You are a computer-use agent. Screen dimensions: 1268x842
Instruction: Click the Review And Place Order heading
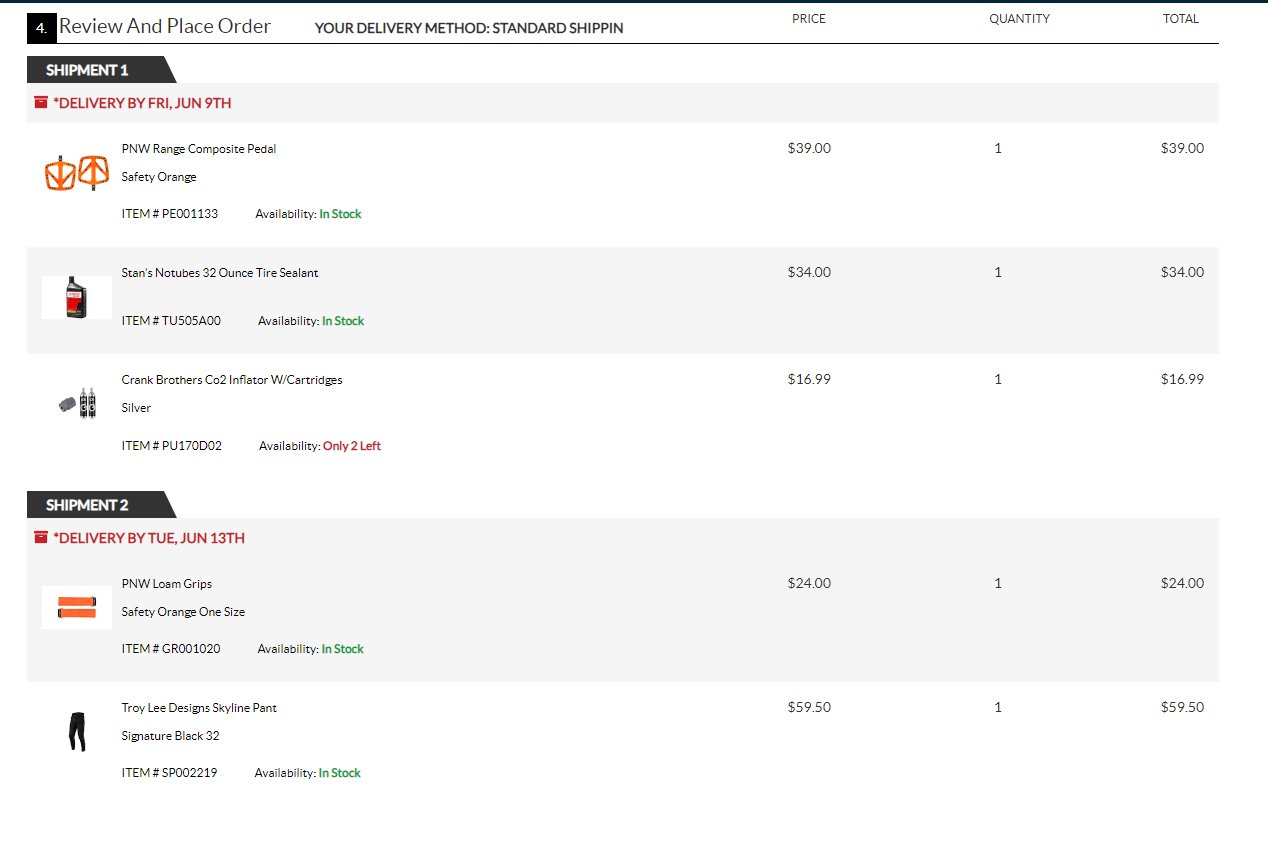point(165,26)
